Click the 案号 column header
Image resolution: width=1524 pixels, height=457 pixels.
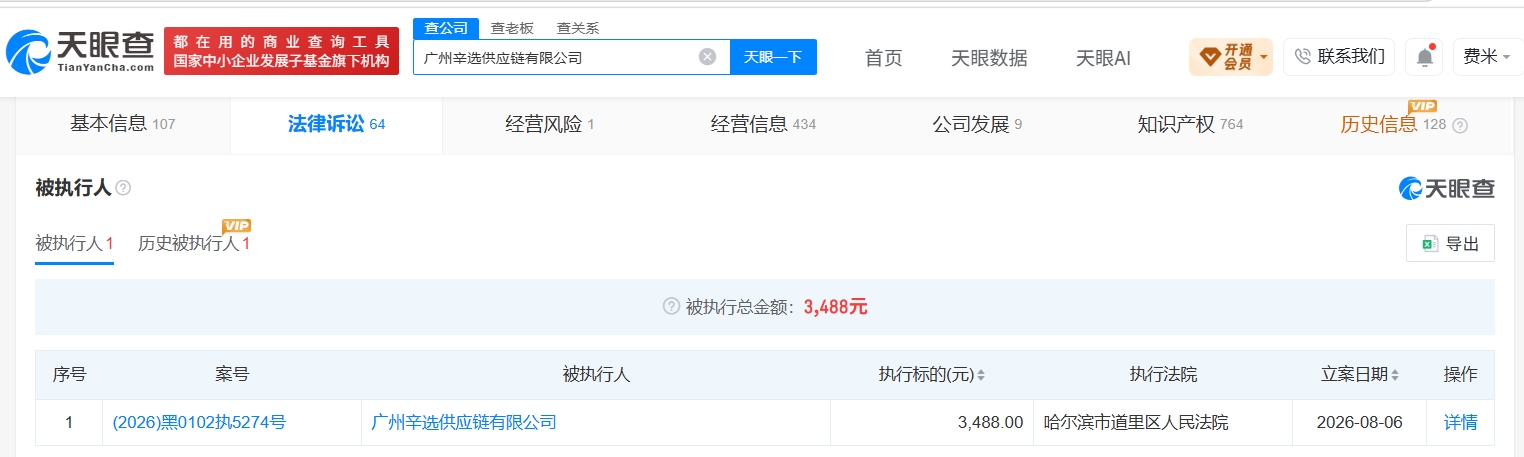coord(232,375)
